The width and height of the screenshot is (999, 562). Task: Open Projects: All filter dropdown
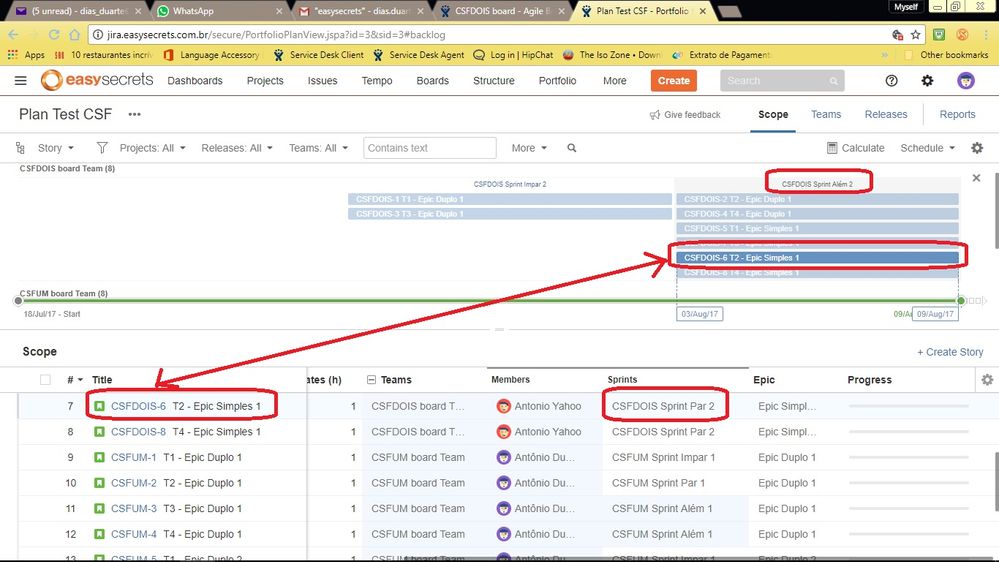pyautogui.click(x=152, y=148)
